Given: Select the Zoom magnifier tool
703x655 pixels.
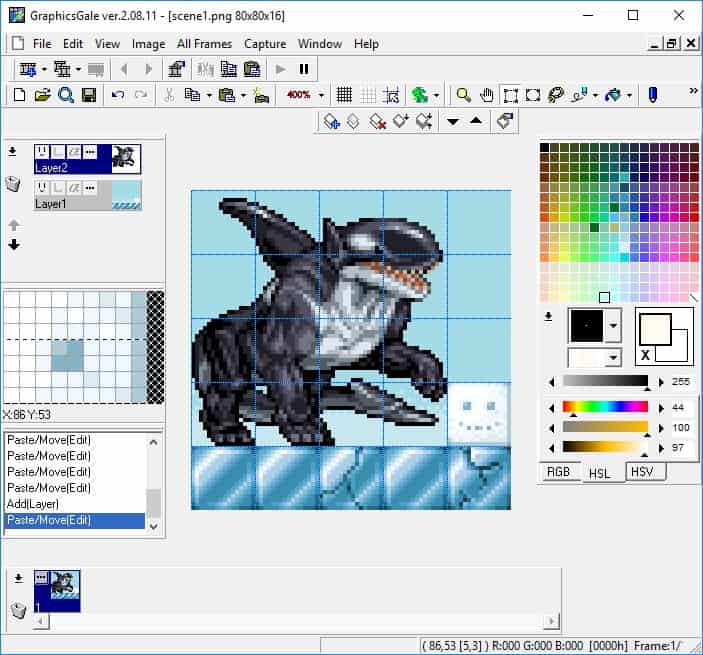Looking at the screenshot, I should coord(463,95).
